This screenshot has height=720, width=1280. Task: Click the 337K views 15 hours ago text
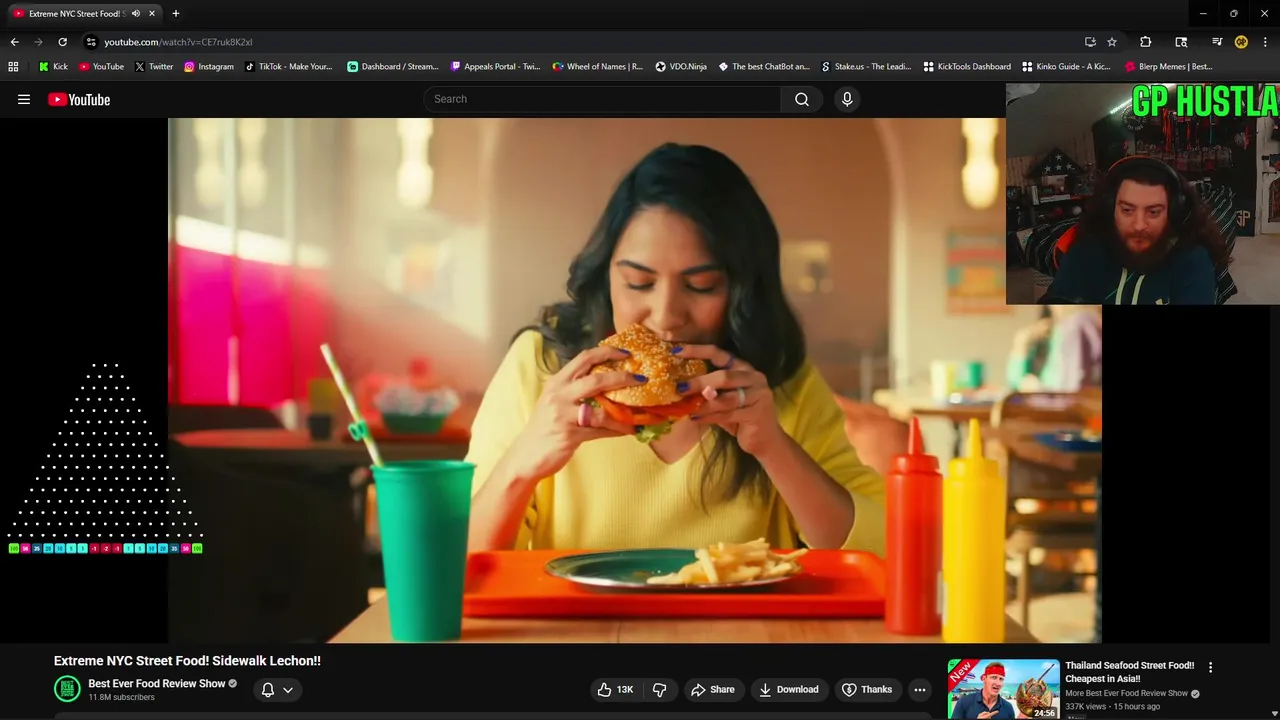[x=1112, y=706]
